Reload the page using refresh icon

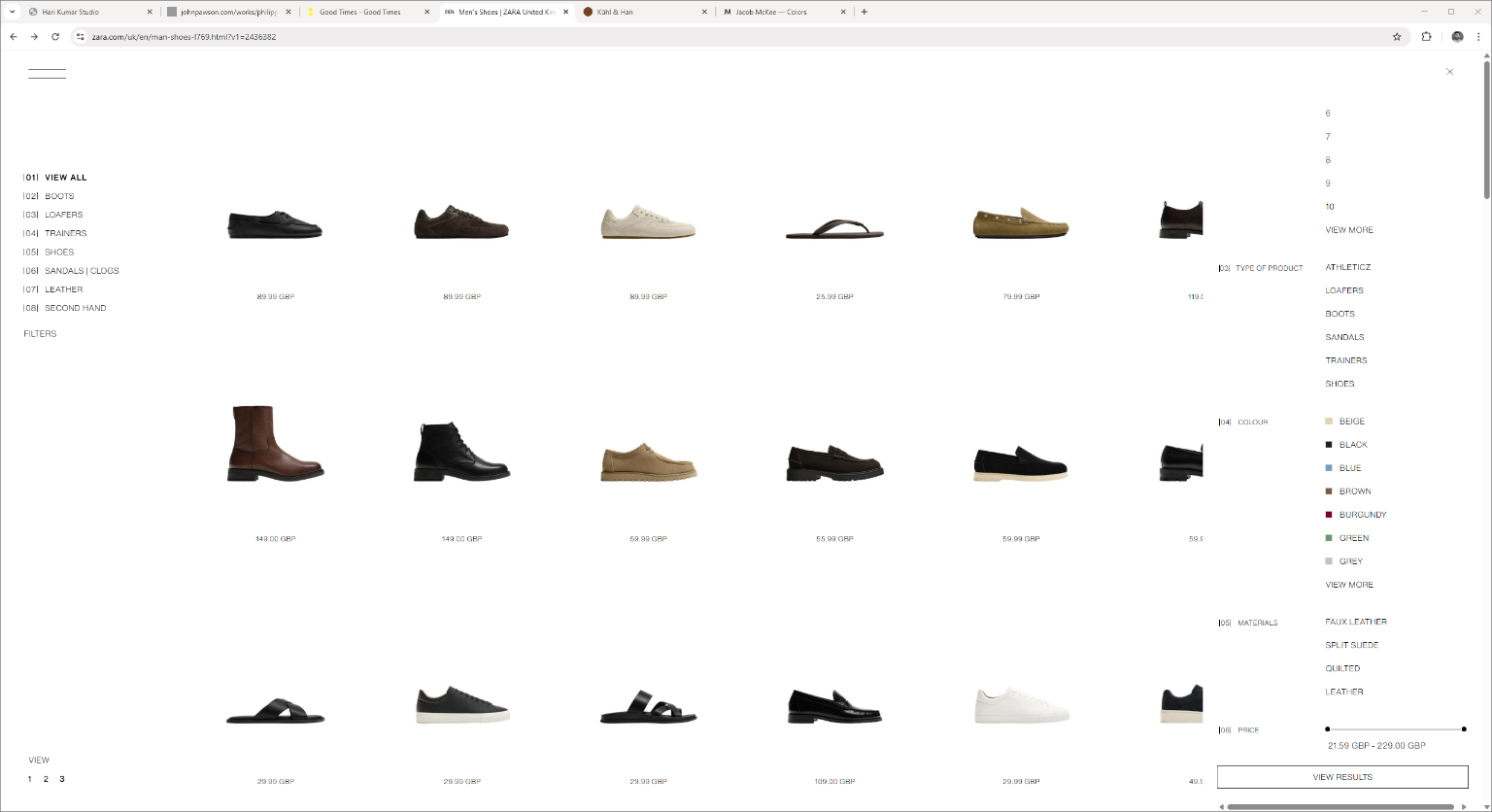point(55,37)
